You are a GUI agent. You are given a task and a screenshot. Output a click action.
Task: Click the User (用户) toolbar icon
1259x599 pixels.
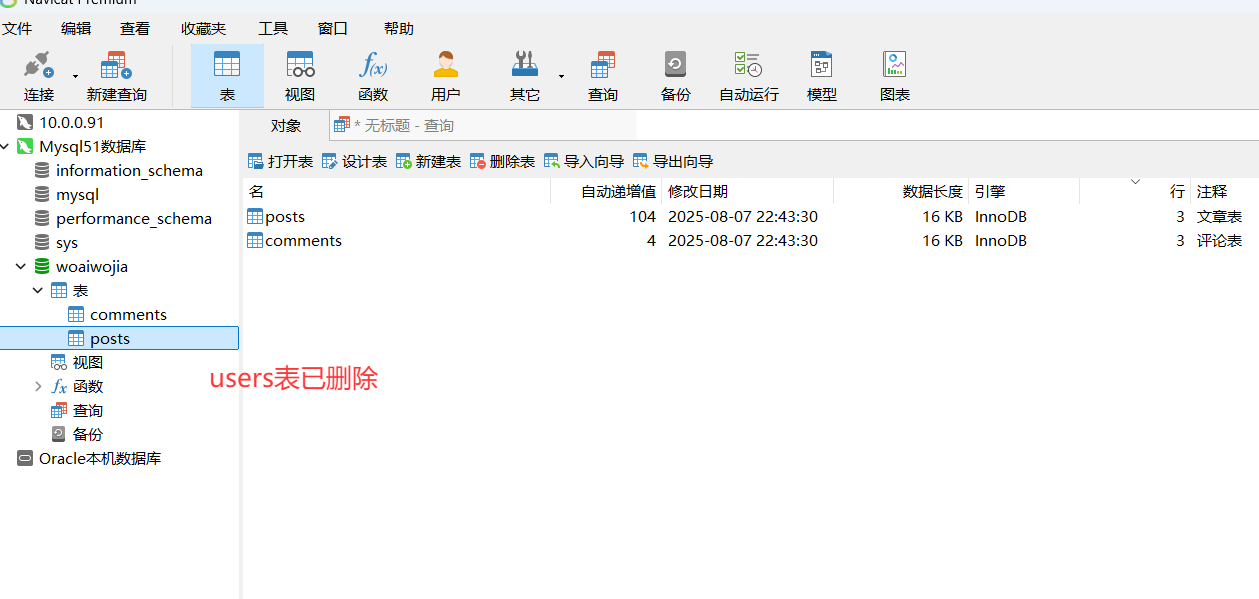445,77
